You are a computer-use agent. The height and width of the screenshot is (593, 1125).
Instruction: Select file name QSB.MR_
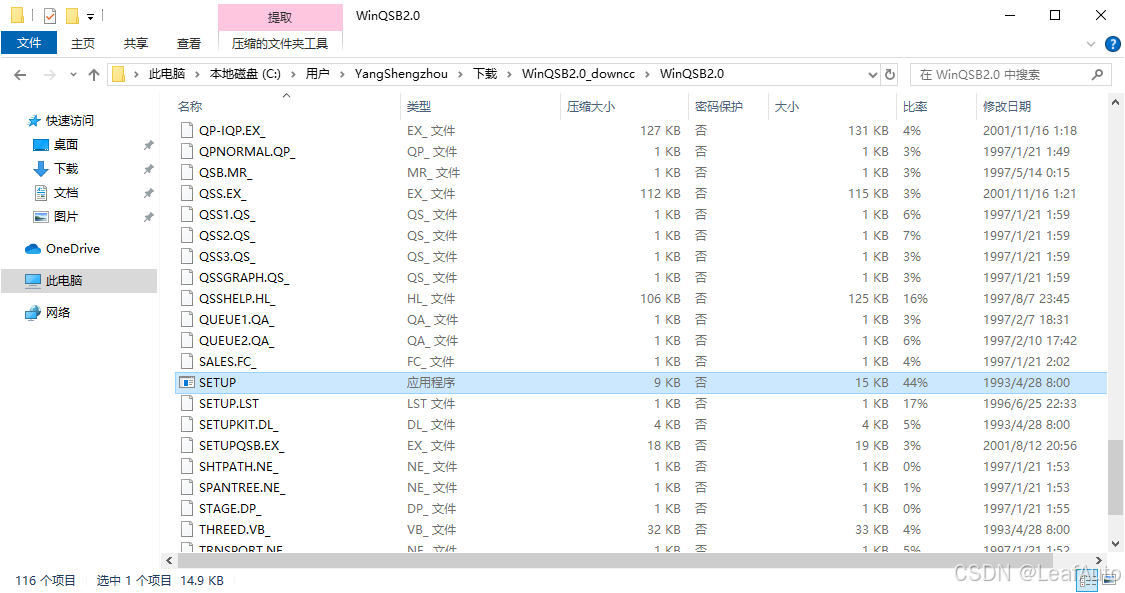click(x=225, y=173)
